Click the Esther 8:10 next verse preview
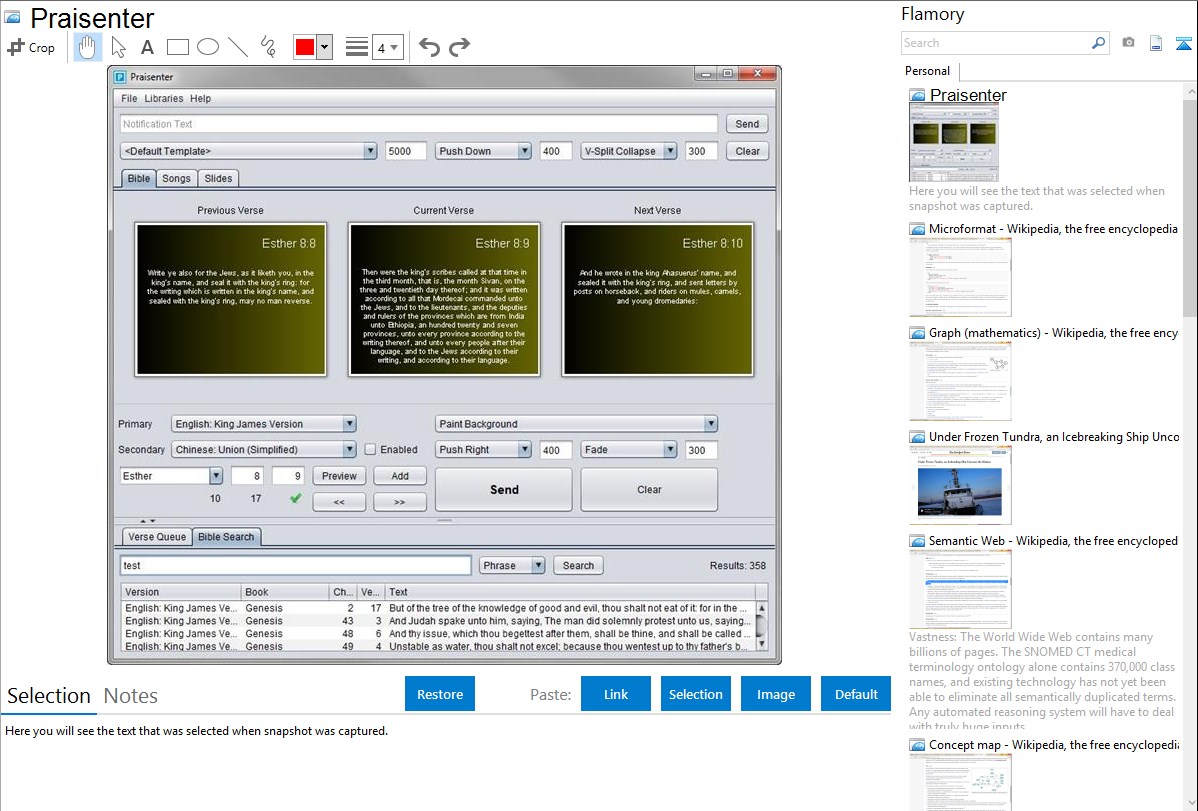The image size is (1198, 811). (657, 299)
